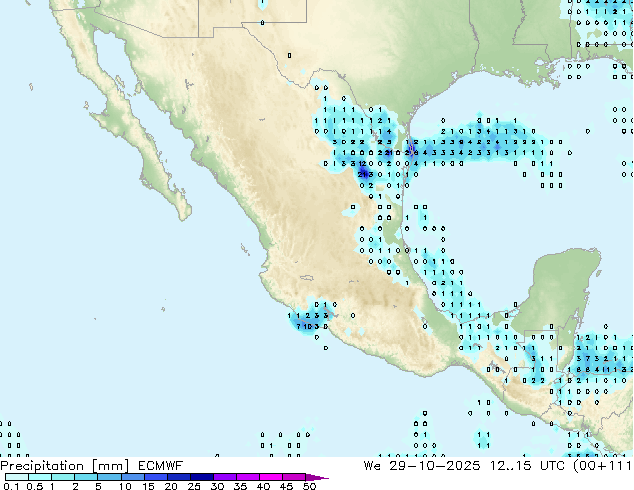
Task: Select the 45–50 mm legend swatch
Action: pos(294,477)
